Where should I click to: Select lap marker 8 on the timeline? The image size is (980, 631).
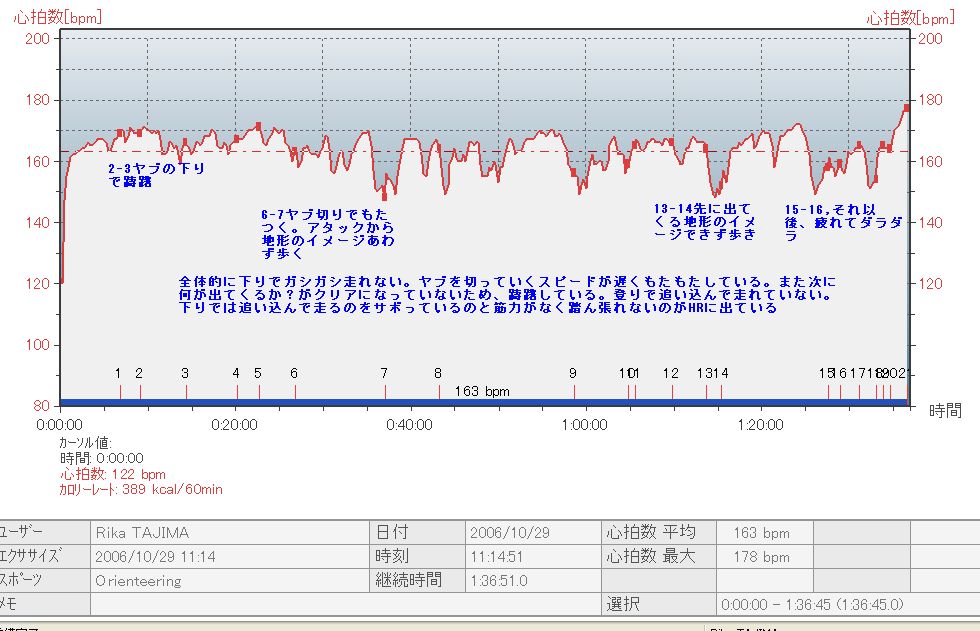pos(438,374)
